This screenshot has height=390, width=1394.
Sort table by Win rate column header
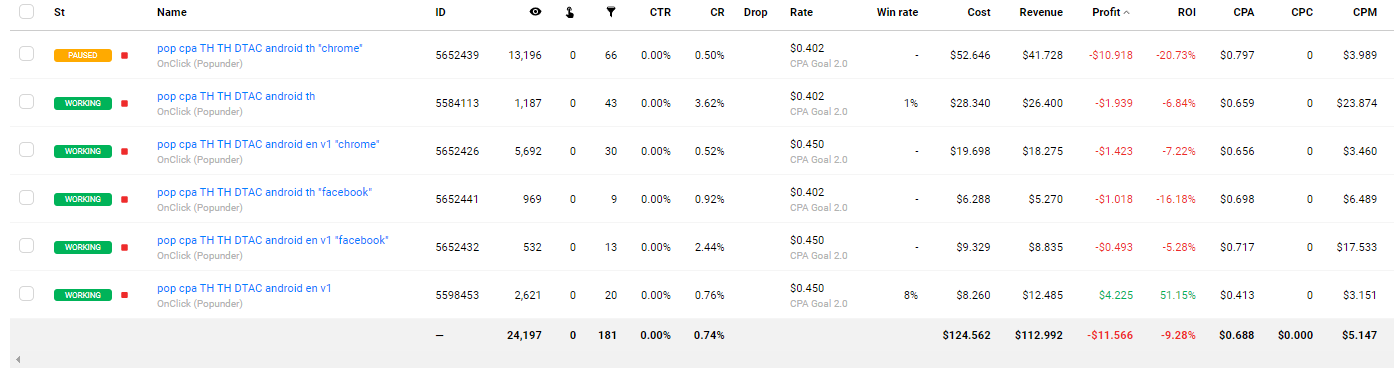click(897, 12)
